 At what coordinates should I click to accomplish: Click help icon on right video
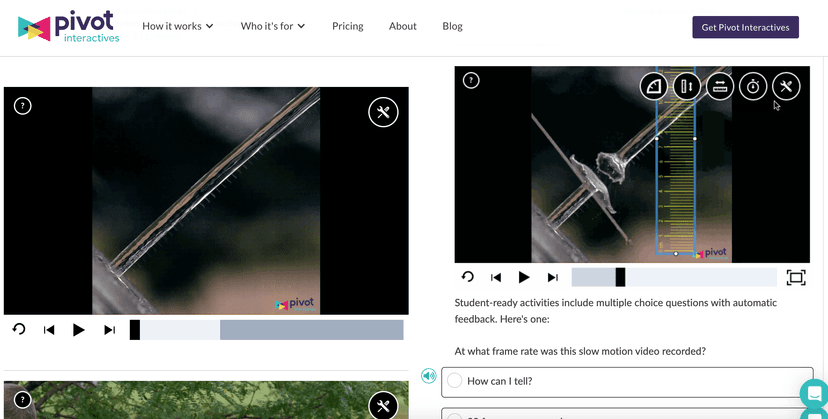coord(471,81)
